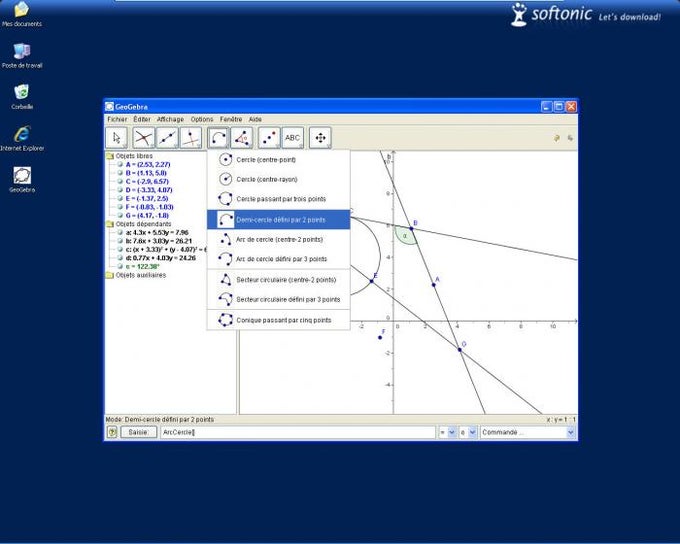
Task: Toggle visibility bullet of point G
Action: pyautogui.click(x=120, y=216)
